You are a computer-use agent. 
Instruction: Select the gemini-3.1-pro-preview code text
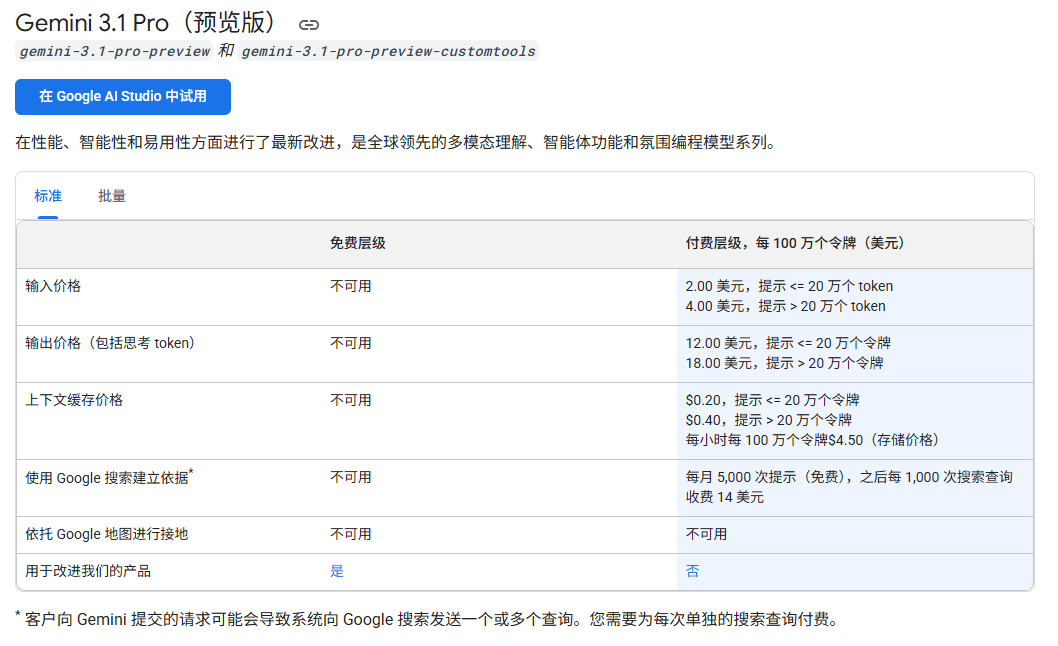(x=115, y=51)
